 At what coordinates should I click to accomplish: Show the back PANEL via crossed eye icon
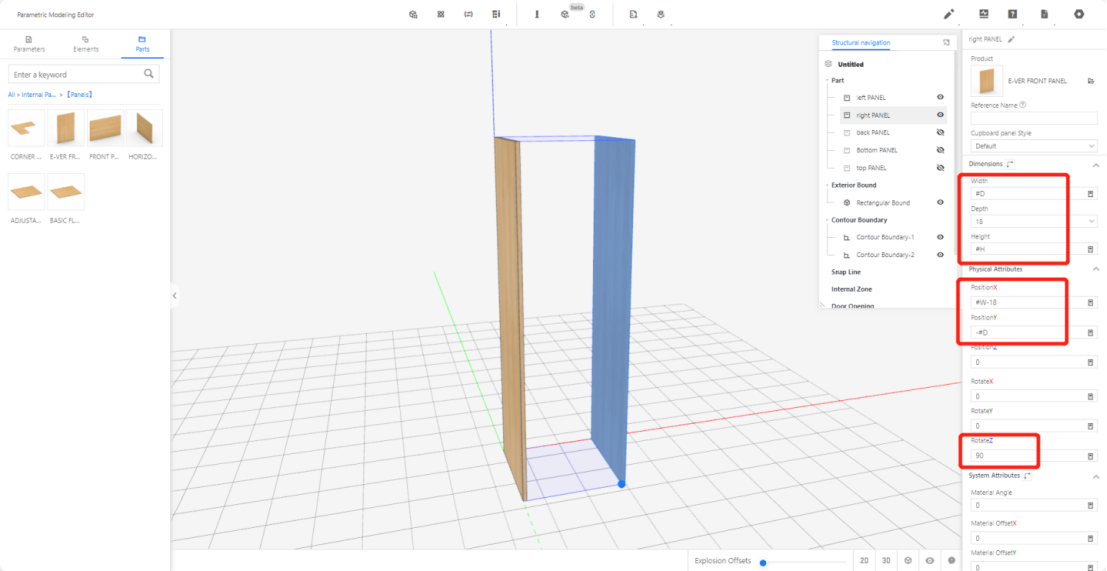click(940, 132)
